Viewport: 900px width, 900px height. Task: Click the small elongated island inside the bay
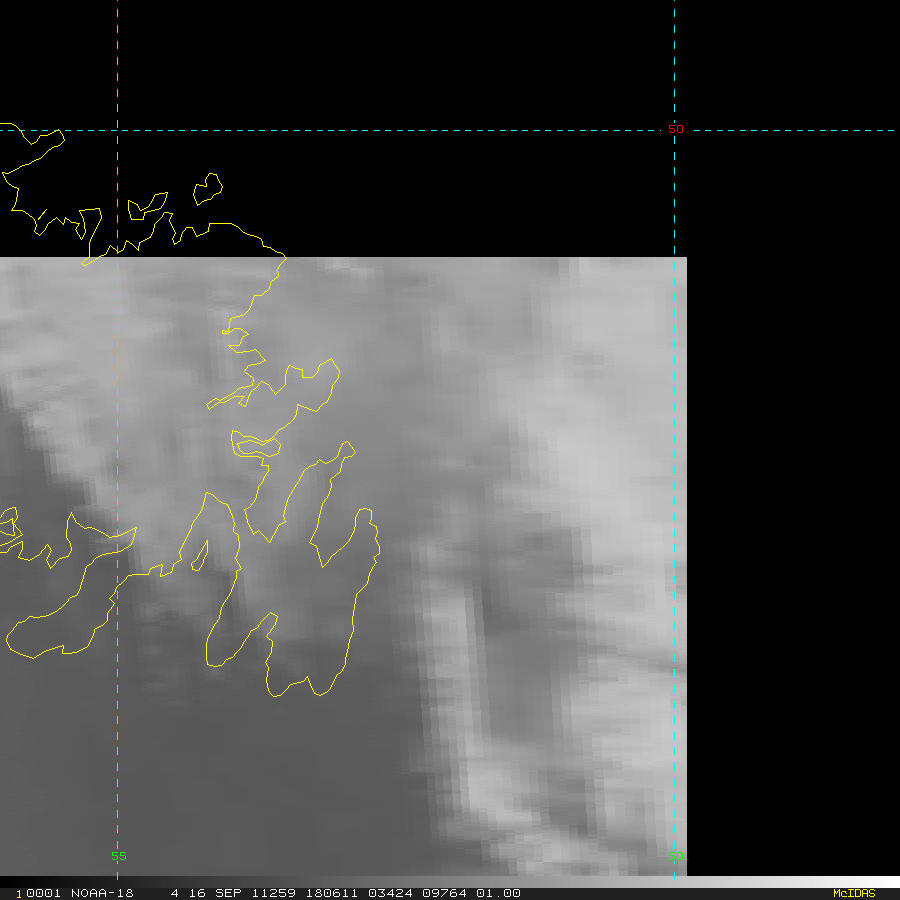point(200,556)
